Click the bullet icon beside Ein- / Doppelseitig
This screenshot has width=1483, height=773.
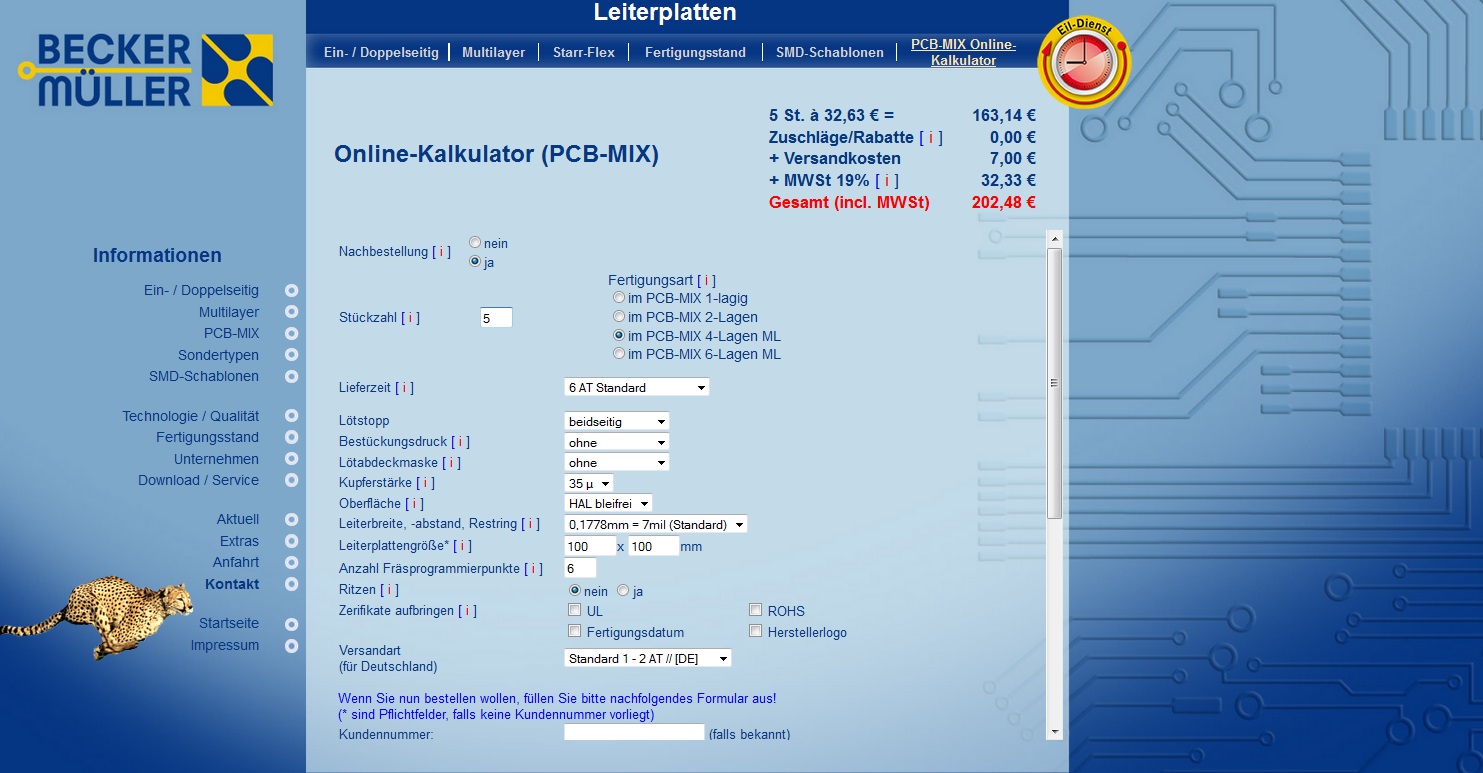pos(291,291)
